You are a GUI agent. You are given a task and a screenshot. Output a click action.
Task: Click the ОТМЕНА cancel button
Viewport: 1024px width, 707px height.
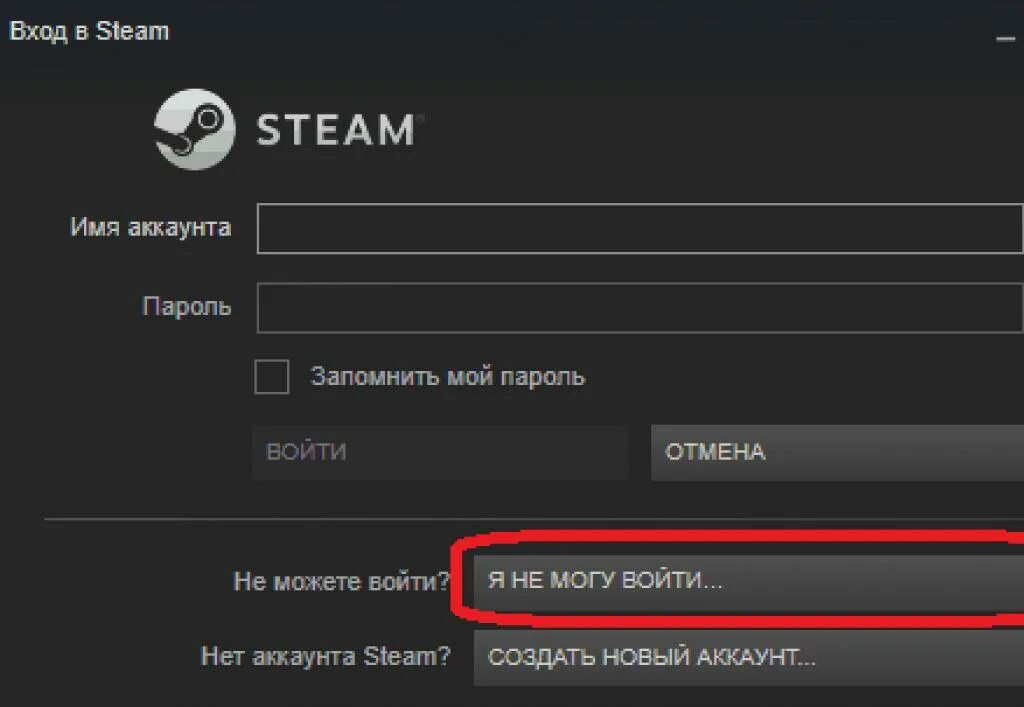pyautogui.click(x=837, y=452)
